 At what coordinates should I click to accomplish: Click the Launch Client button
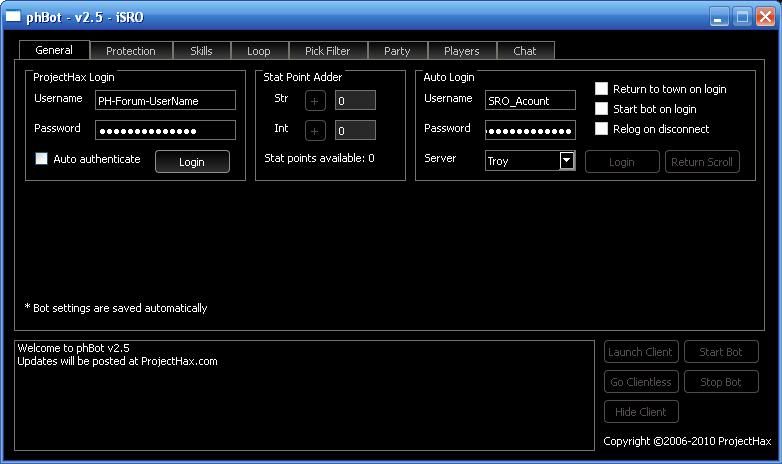[x=641, y=352]
